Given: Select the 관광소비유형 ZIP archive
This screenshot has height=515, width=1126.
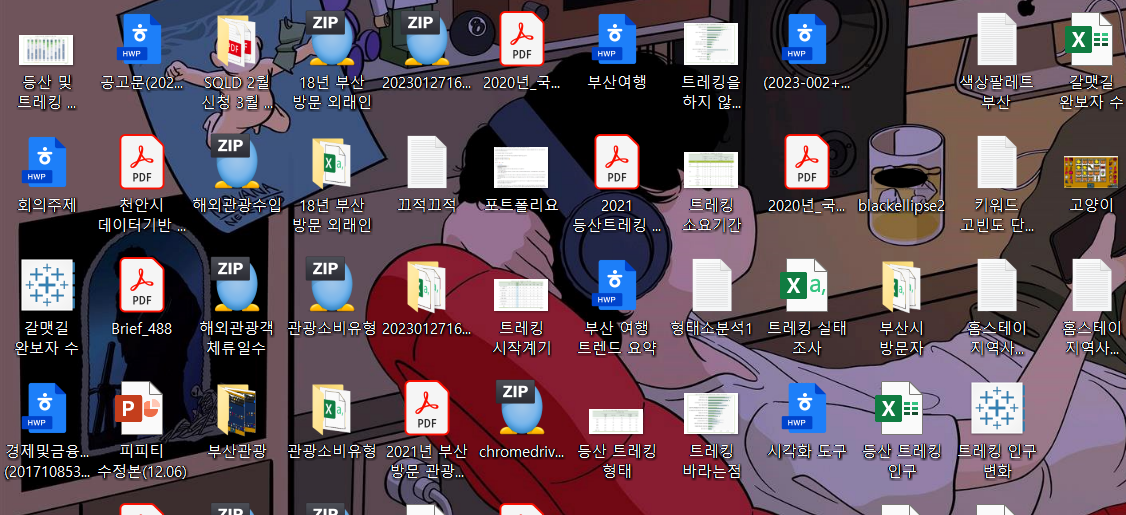Looking at the screenshot, I should click(x=332, y=285).
